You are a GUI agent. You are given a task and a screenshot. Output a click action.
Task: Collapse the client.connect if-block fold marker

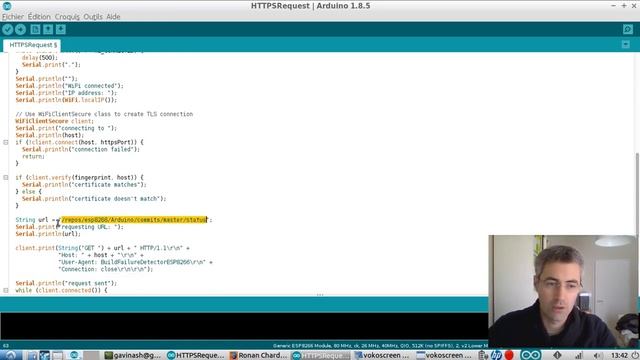pos(6,142)
